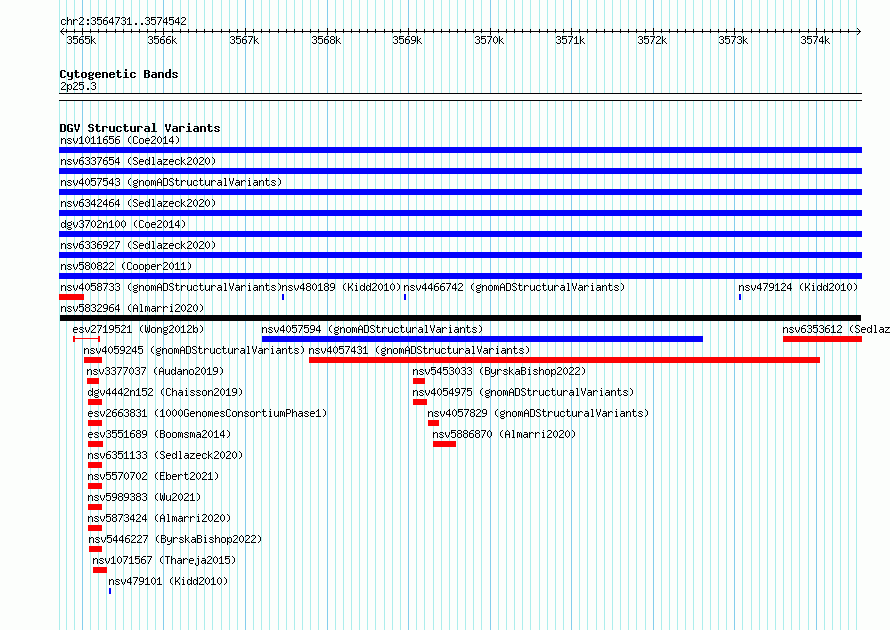Open nsv4059245 (gnomADStructuralVariants) label
Viewport: 890px width, 630px height.
tap(194, 350)
